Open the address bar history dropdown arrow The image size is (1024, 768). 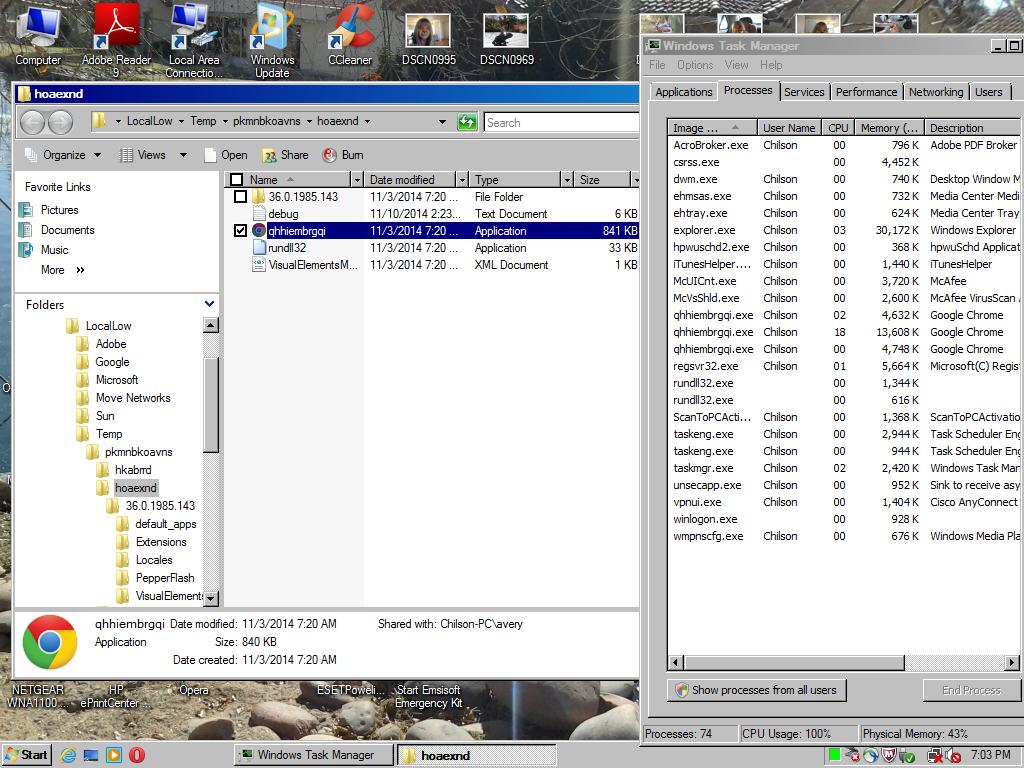(x=442, y=121)
